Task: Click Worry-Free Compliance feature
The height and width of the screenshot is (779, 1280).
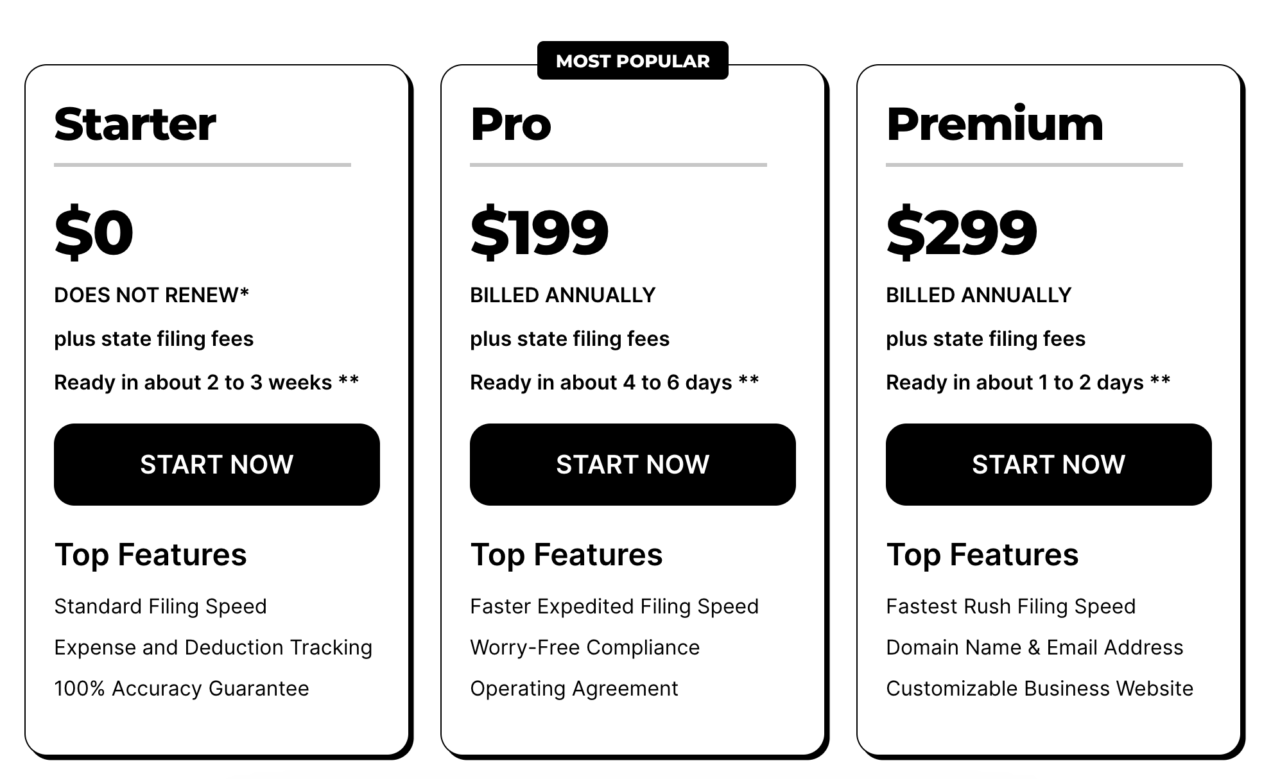Action: tap(585, 648)
